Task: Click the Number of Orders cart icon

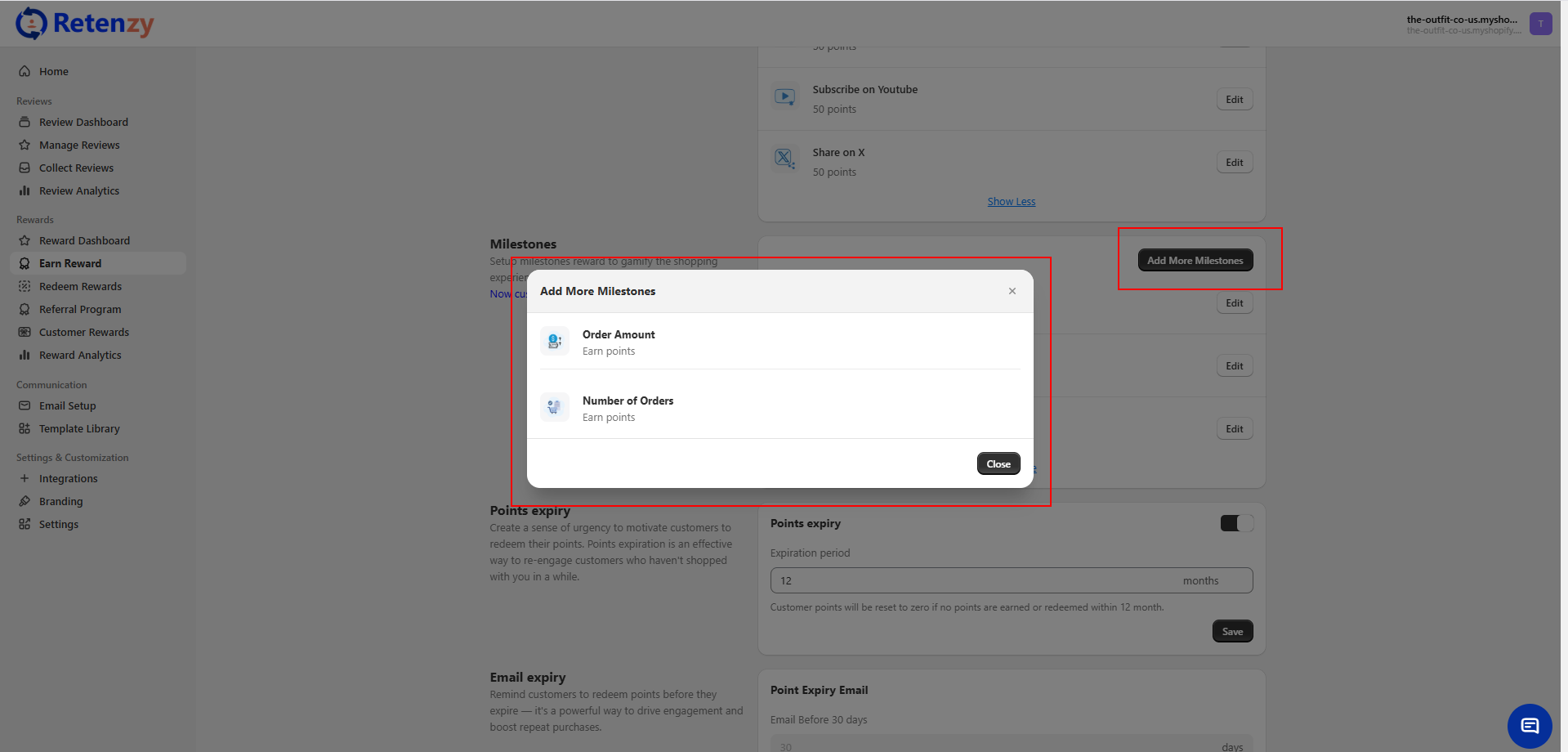Action: 554,407
